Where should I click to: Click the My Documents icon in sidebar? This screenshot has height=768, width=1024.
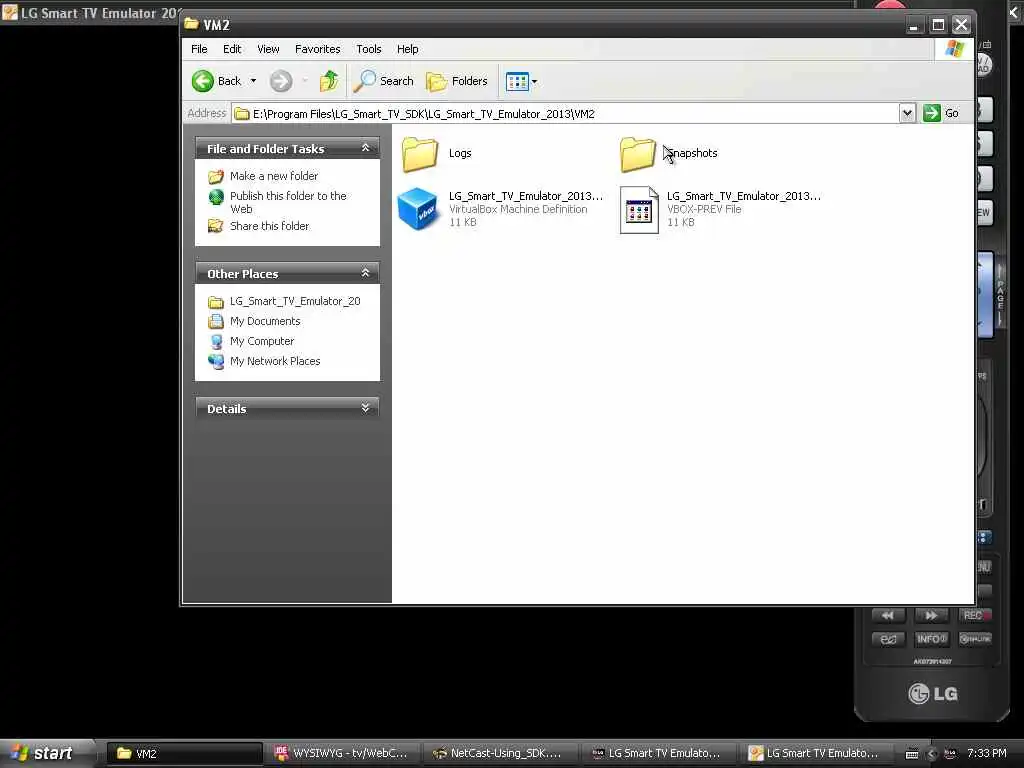point(216,321)
